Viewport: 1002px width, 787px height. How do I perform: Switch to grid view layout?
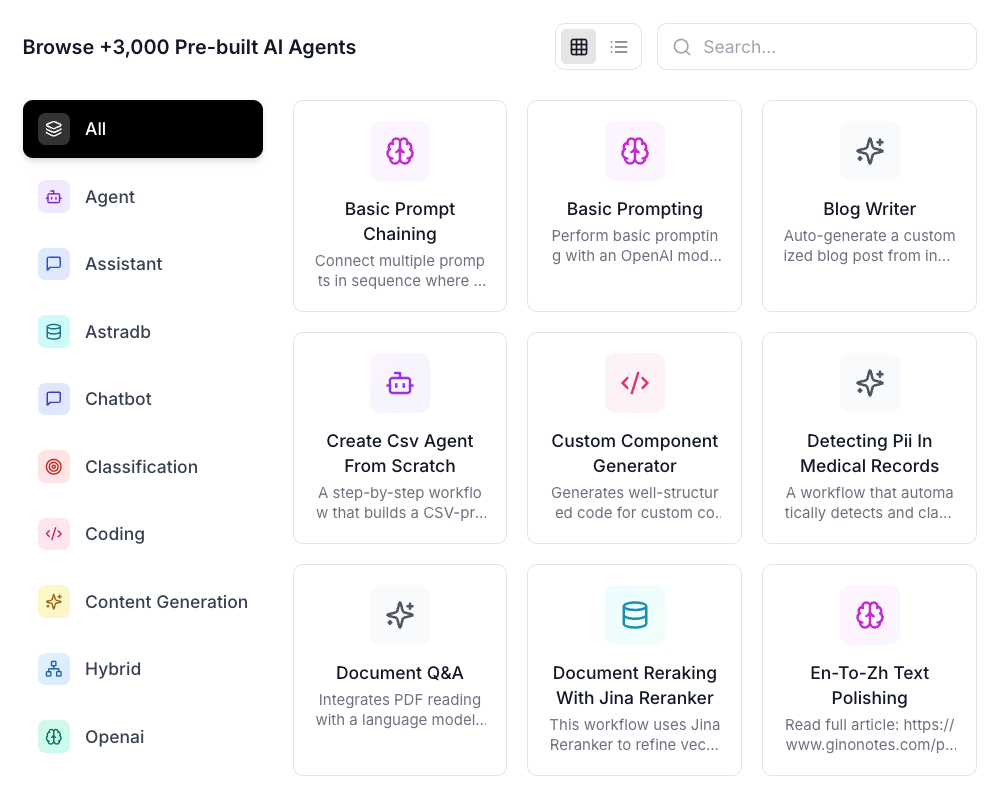[x=578, y=46]
